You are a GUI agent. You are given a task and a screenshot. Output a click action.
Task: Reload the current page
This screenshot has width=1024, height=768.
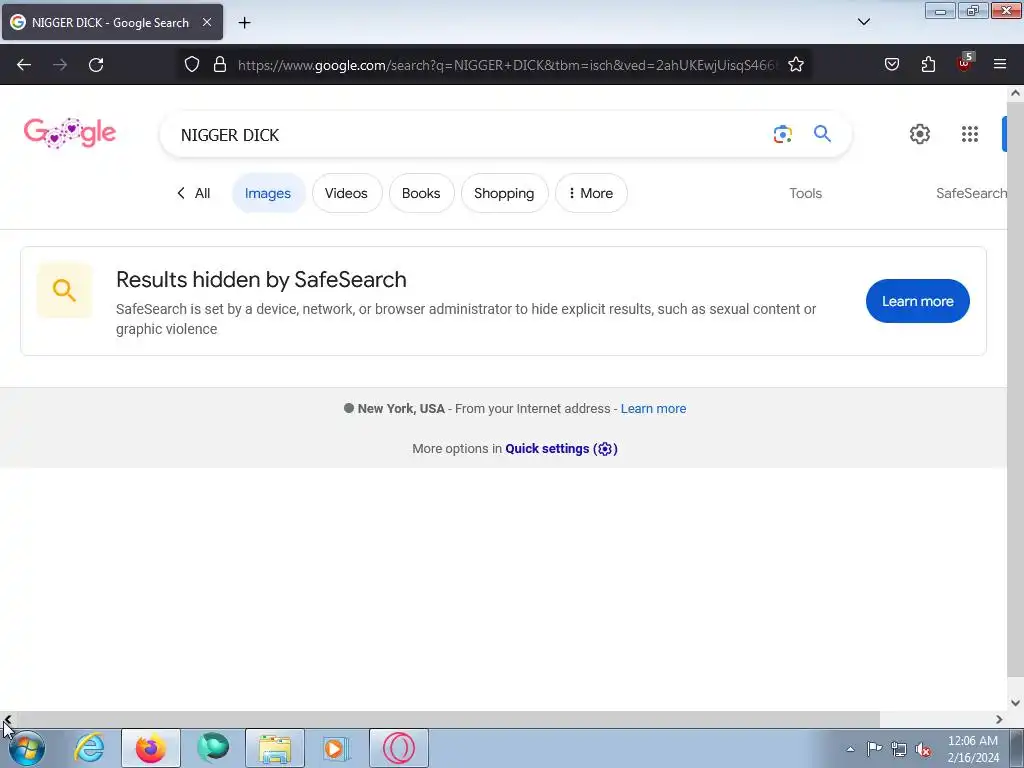[96, 65]
